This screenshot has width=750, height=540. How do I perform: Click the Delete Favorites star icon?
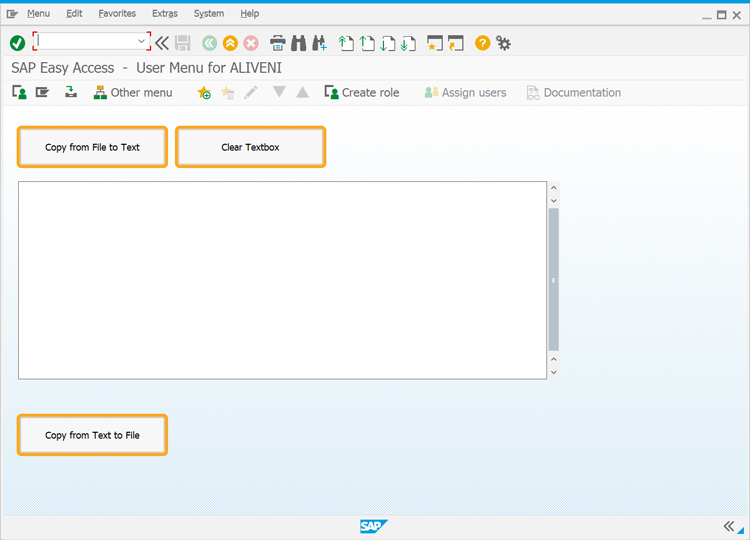coord(228,92)
